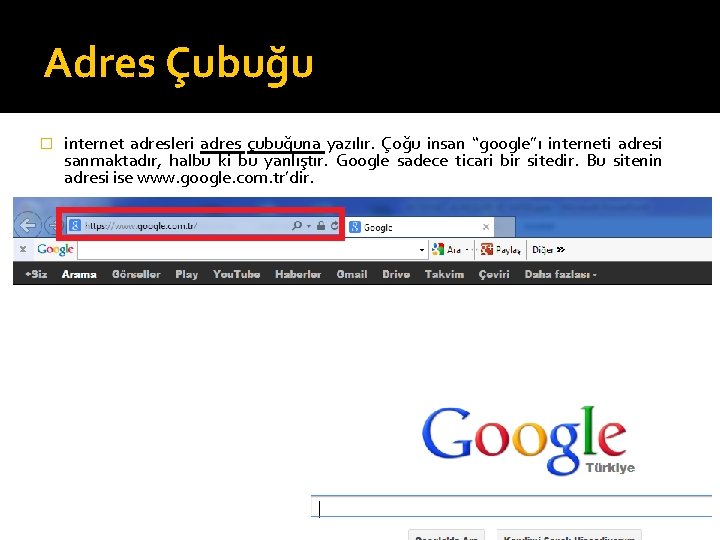Open a new blank tab

505,227
